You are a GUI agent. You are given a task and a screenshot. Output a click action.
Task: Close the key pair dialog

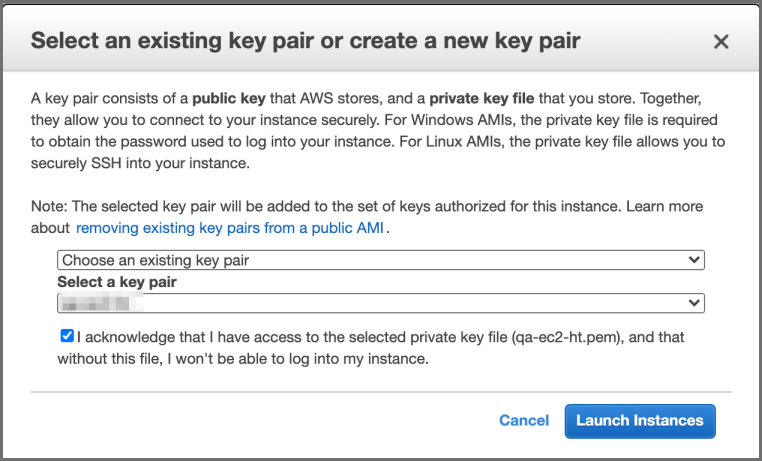(720, 42)
